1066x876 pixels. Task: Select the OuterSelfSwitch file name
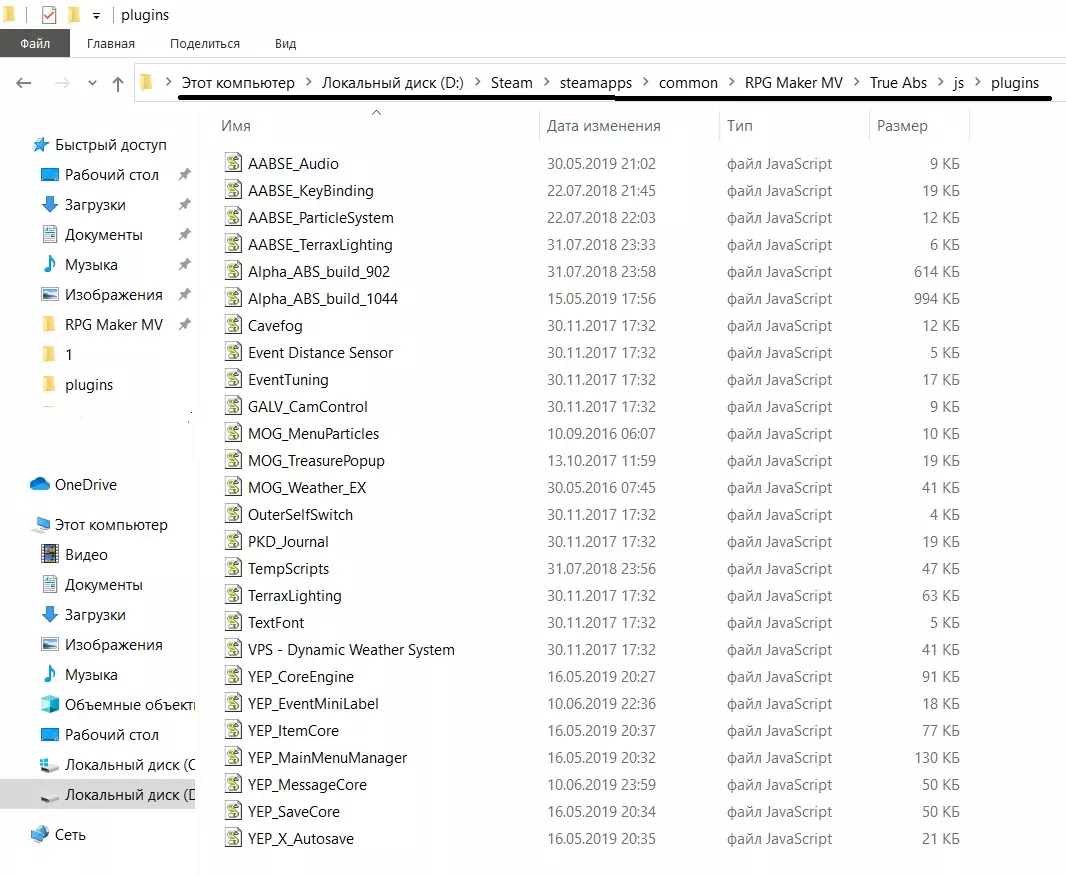(x=300, y=514)
